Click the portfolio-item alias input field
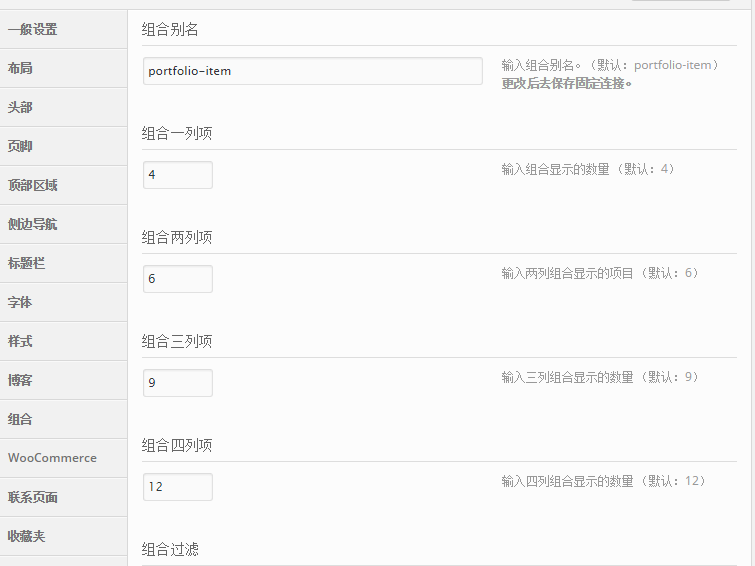Image resolution: width=755 pixels, height=566 pixels. 313,71
